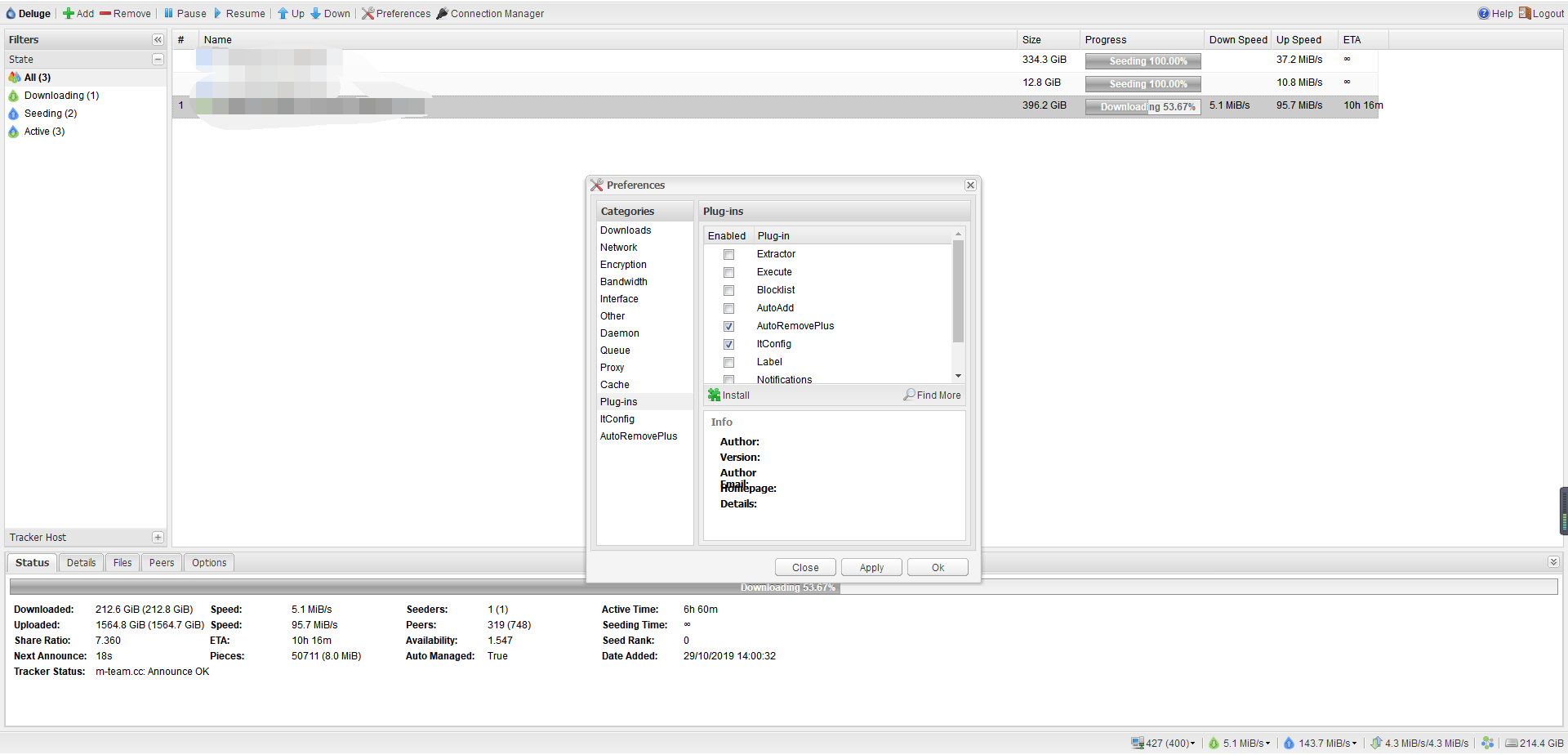
Task: Expand the Tracker Host section
Action: [x=158, y=538]
